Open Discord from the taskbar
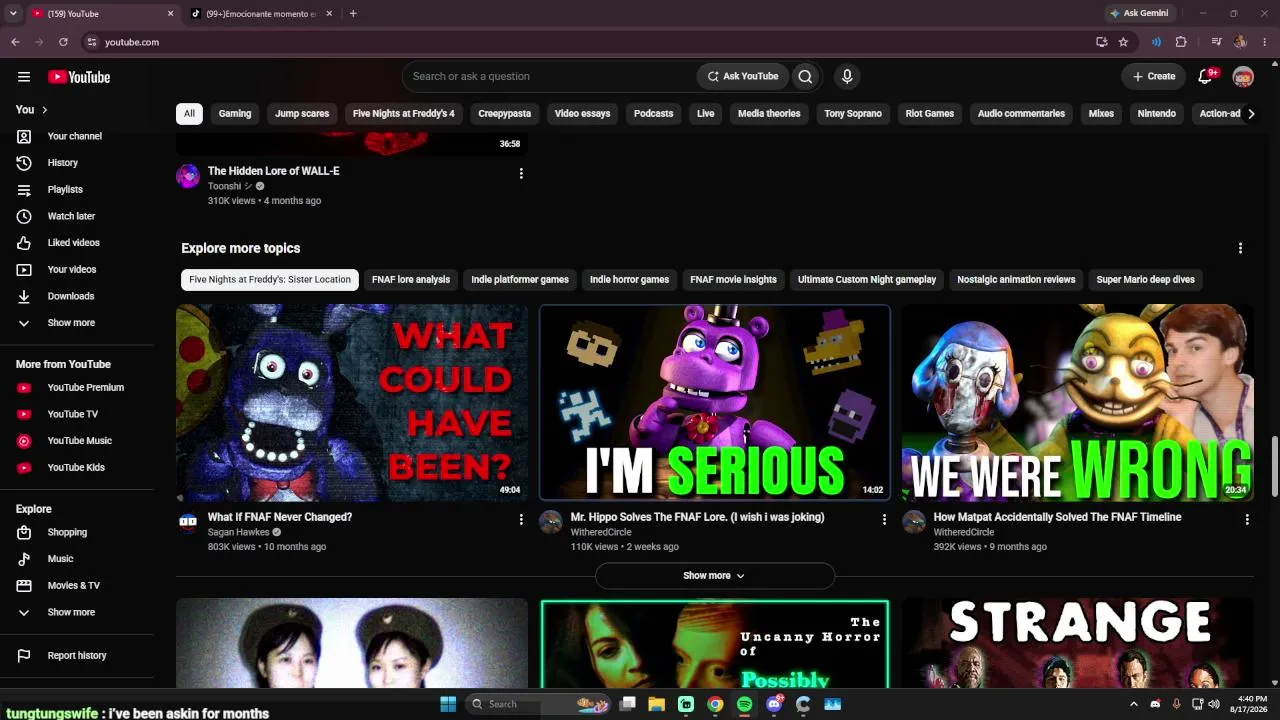 pyautogui.click(x=774, y=704)
